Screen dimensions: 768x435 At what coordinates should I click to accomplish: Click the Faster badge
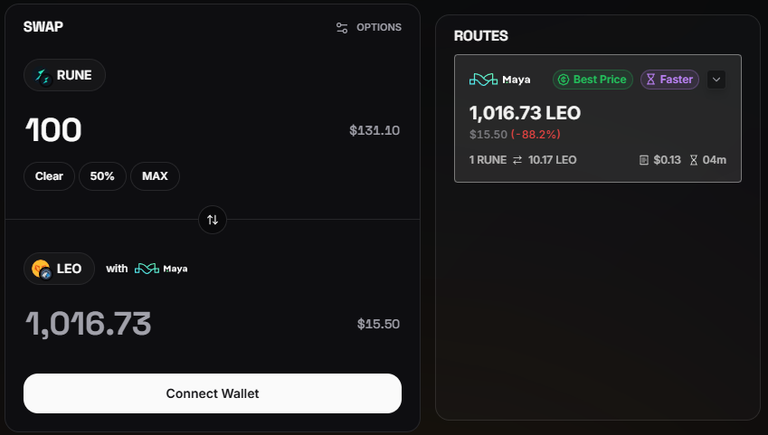[670, 79]
